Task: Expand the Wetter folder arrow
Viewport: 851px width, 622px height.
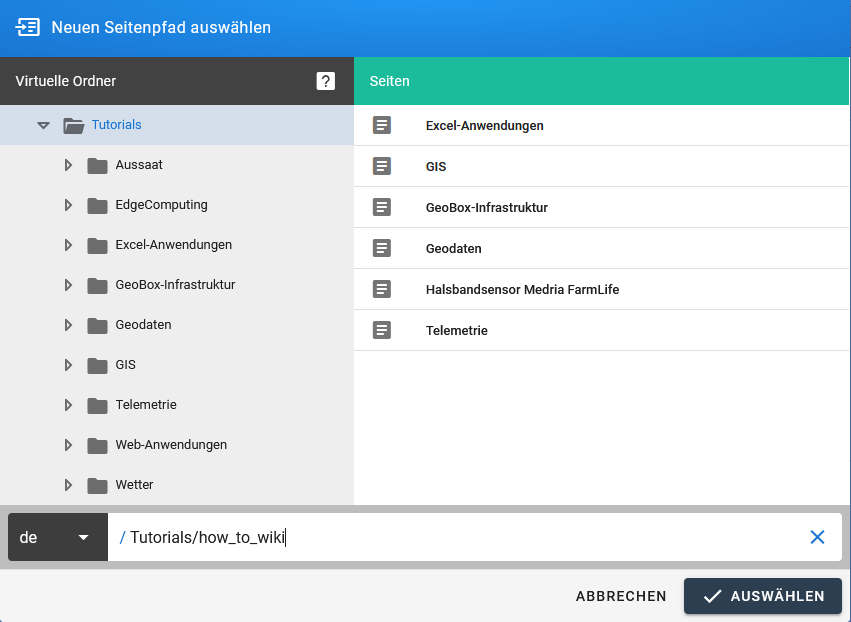Action: (68, 485)
